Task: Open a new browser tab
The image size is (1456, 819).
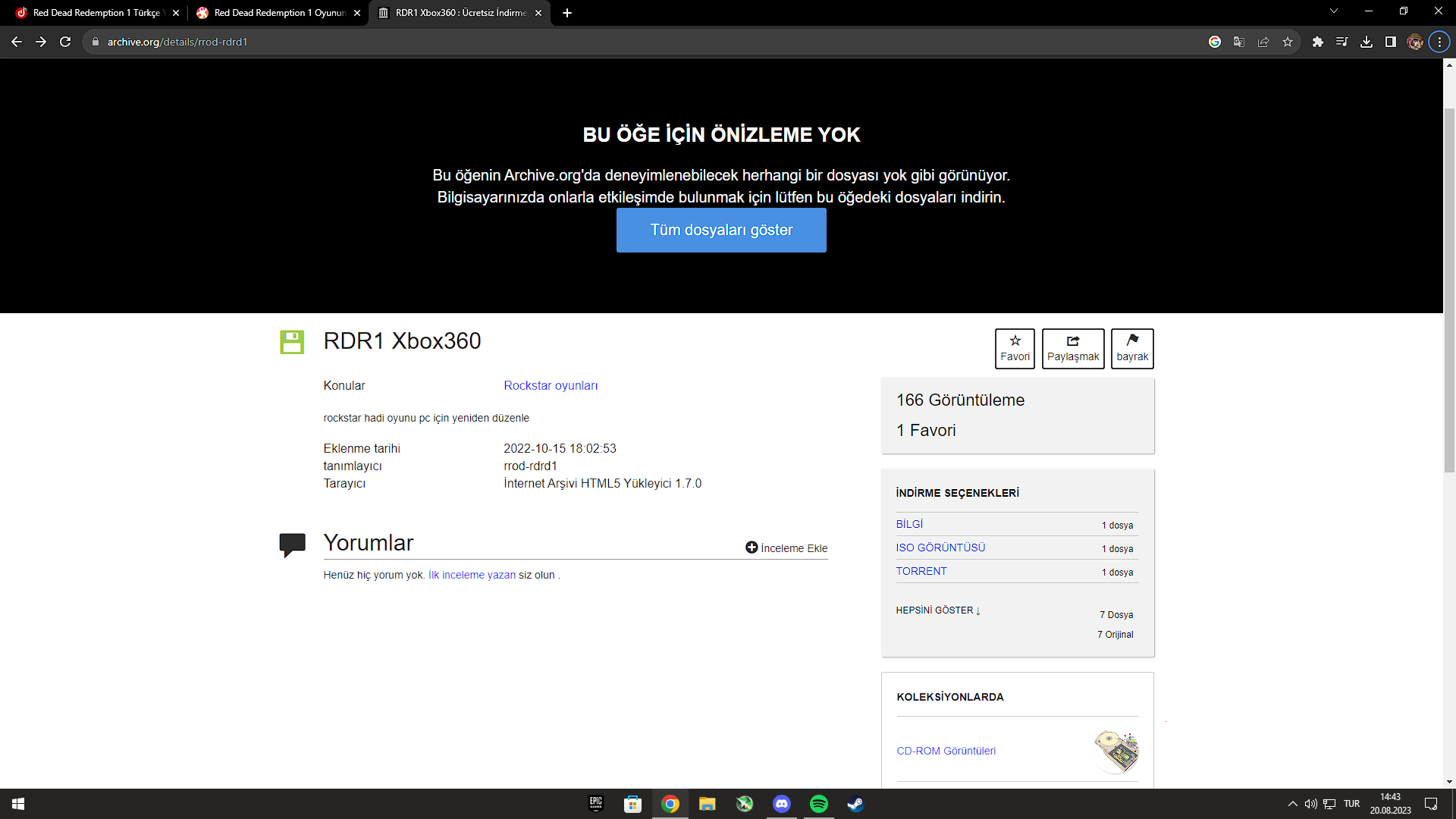Action: 567,13
